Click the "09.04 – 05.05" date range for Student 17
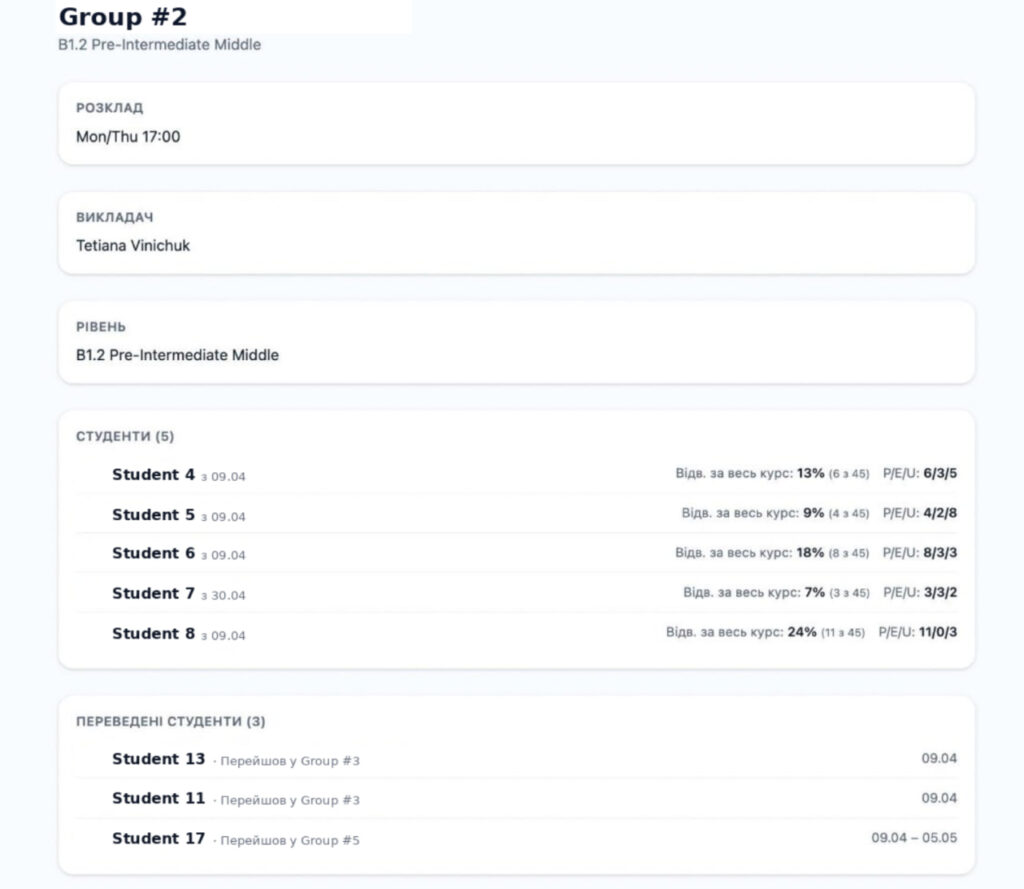Screen dimensions: 1024x889 click(914, 838)
